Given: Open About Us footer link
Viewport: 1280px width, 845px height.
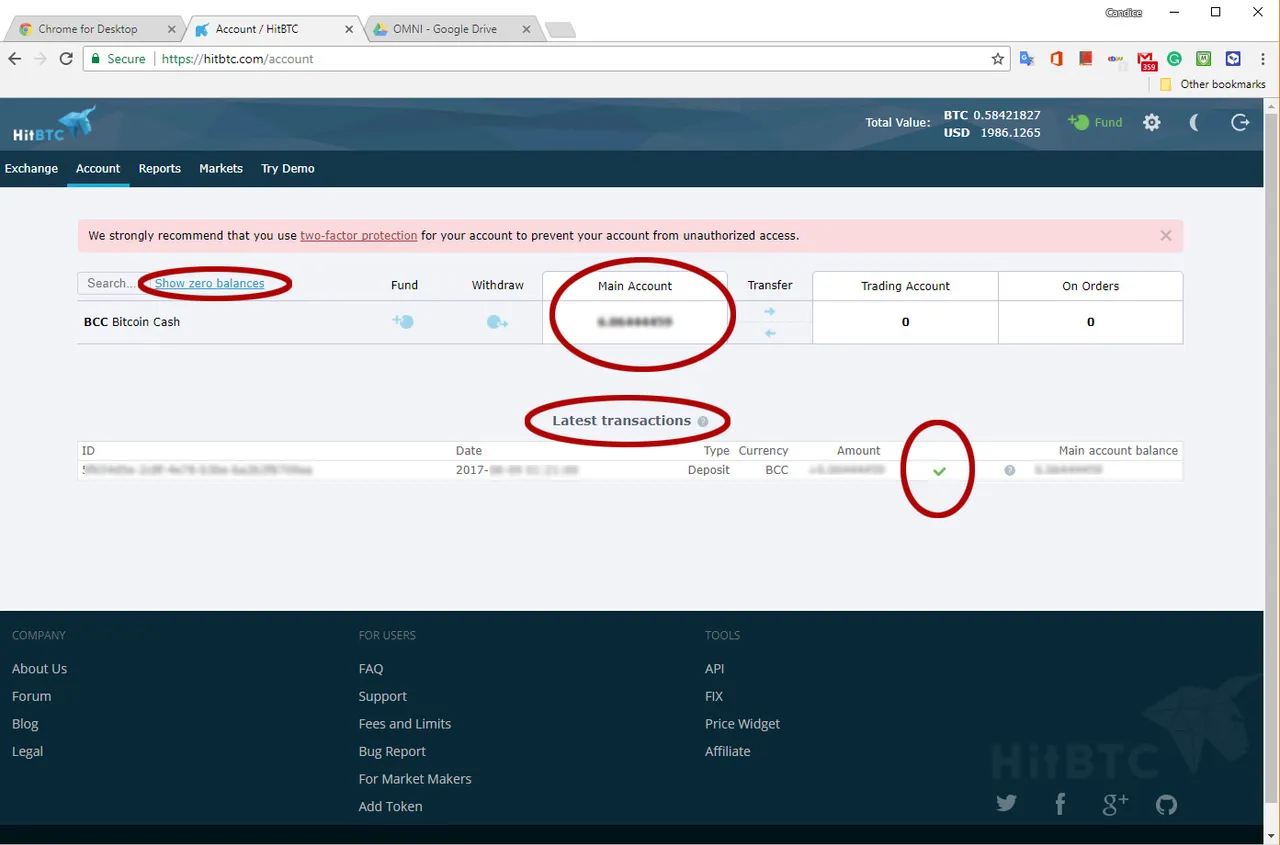Looking at the screenshot, I should (x=39, y=668).
